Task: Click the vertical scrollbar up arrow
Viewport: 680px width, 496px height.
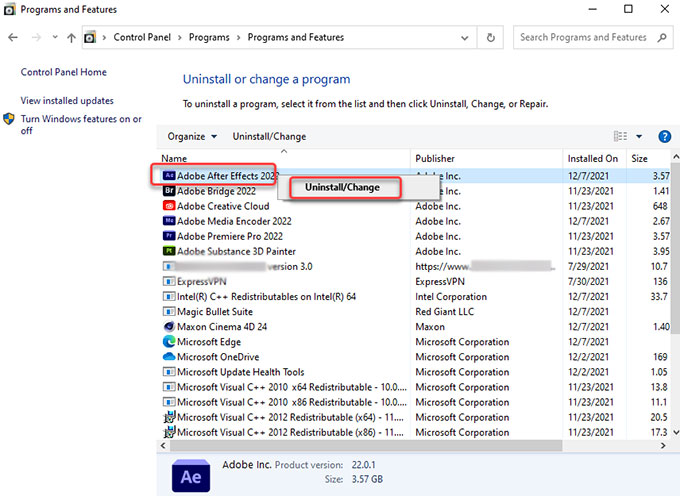Action: [675, 157]
